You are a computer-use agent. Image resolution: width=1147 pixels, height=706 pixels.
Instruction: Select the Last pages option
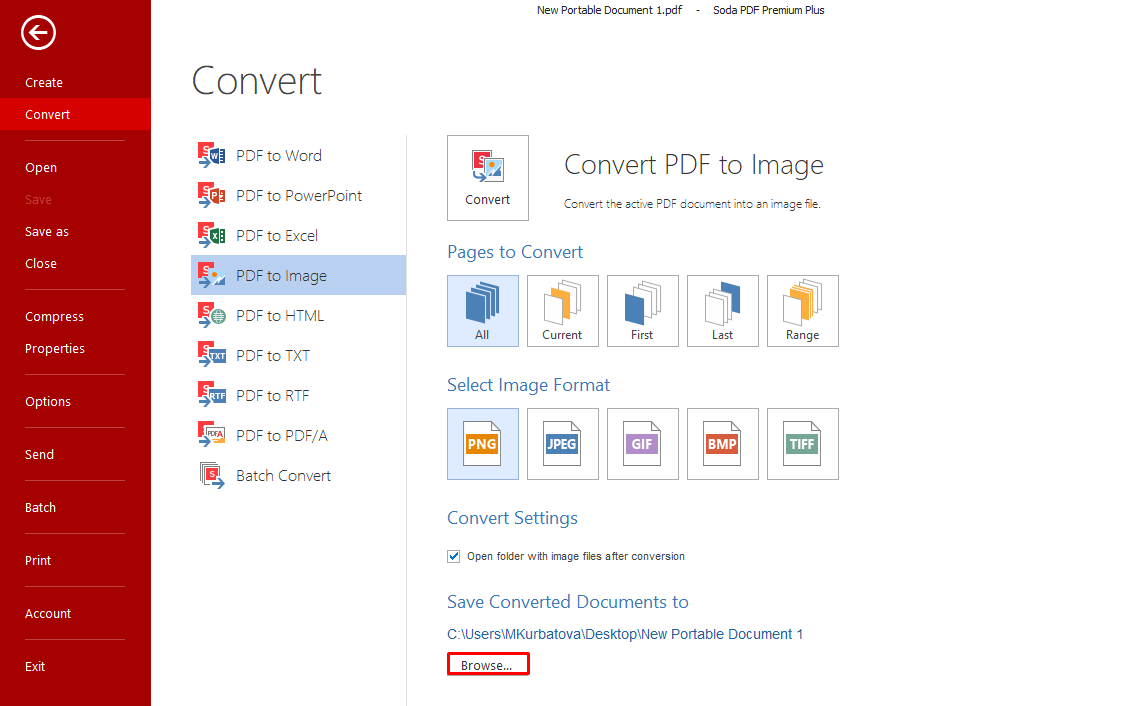(723, 311)
